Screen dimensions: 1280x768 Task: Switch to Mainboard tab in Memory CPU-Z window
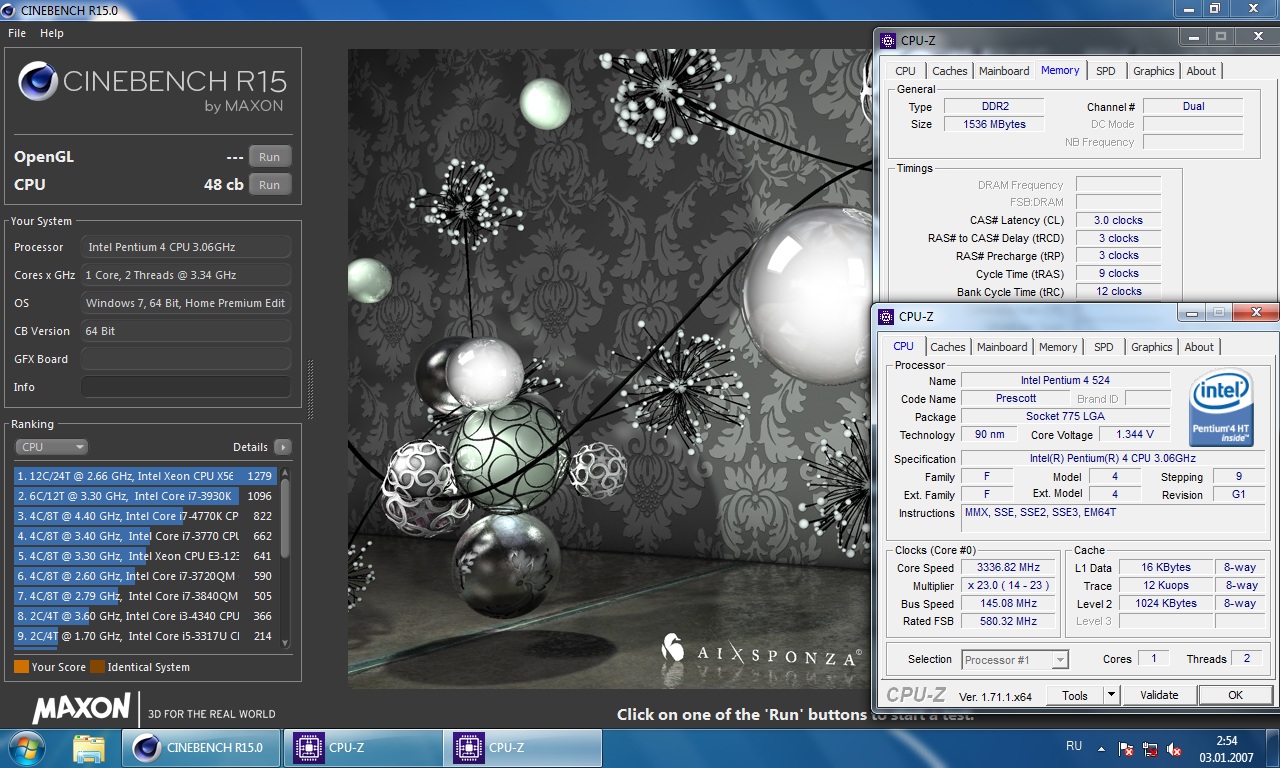tap(1004, 71)
